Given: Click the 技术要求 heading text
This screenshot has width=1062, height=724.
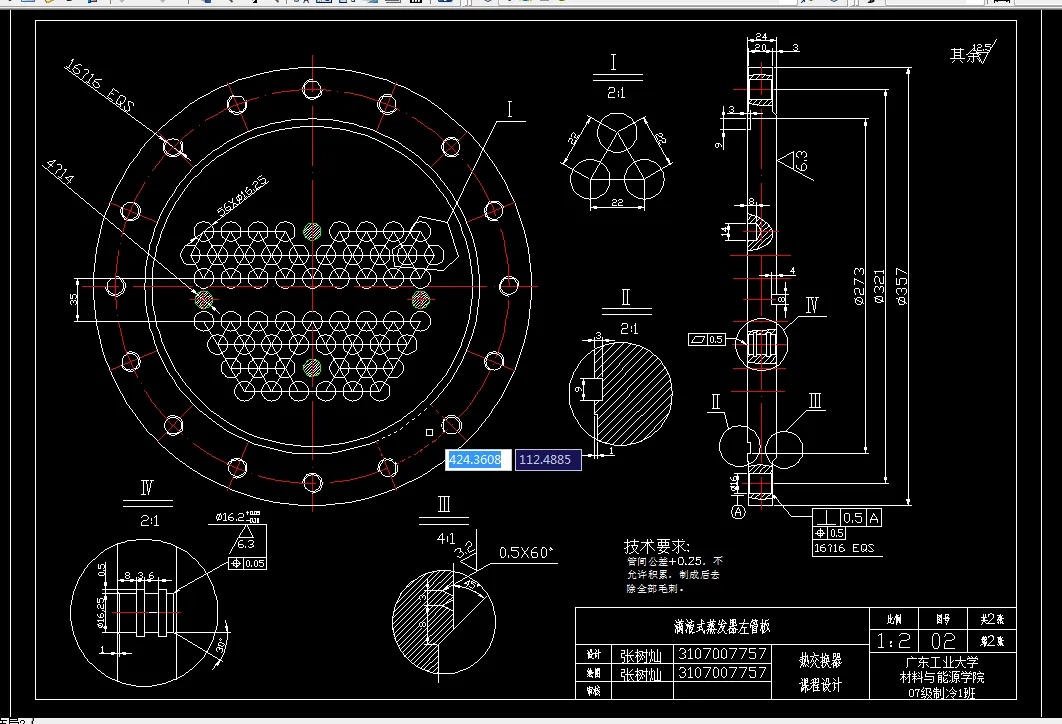Looking at the screenshot, I should tap(656, 547).
